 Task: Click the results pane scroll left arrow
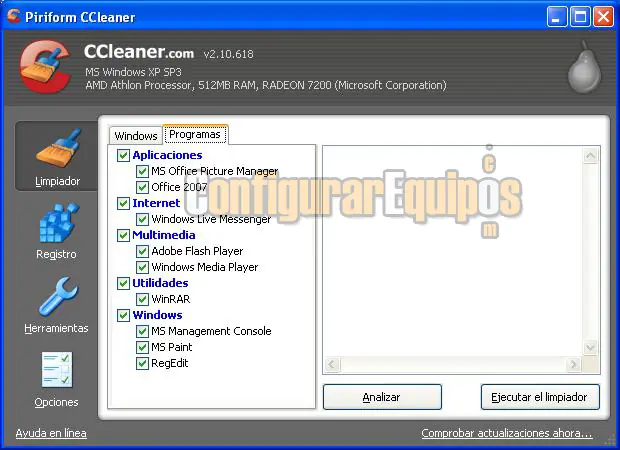(332, 364)
